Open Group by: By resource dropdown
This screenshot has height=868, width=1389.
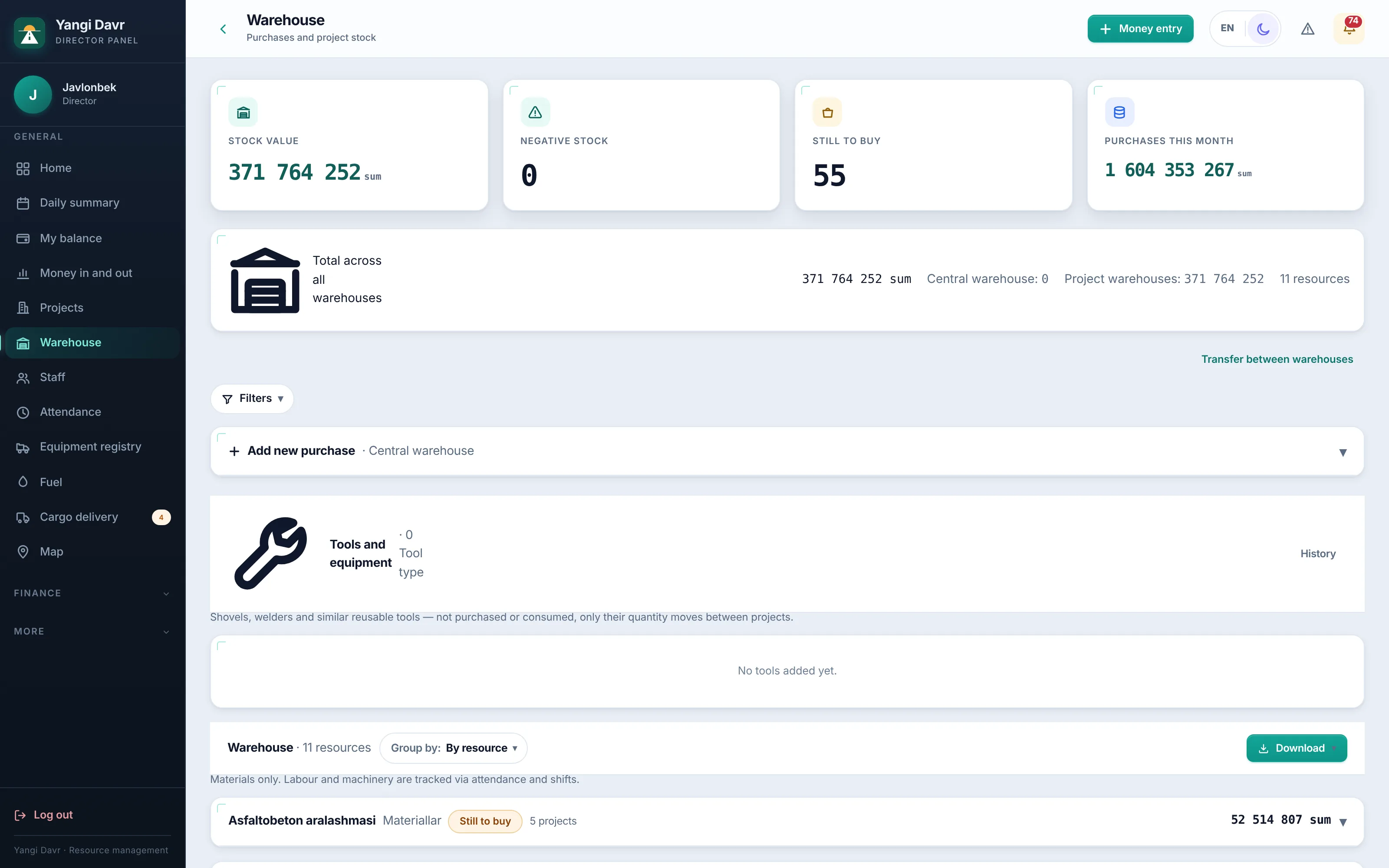[454, 748]
